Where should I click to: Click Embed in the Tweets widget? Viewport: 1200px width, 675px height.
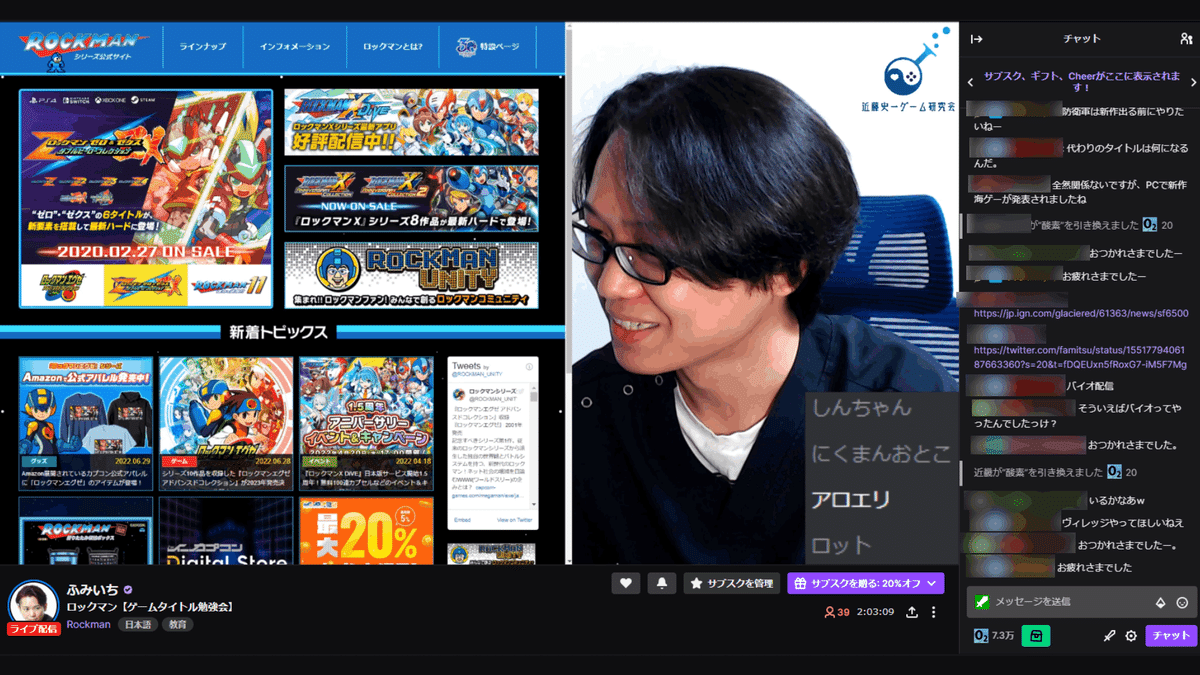pos(463,520)
